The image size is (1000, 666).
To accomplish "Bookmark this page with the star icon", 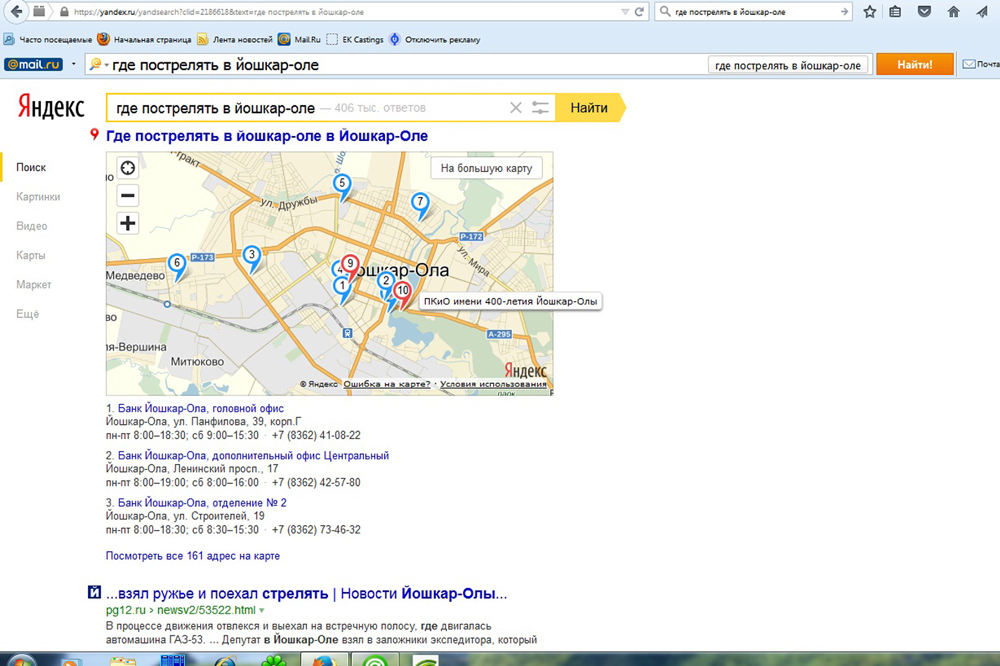I will [870, 11].
